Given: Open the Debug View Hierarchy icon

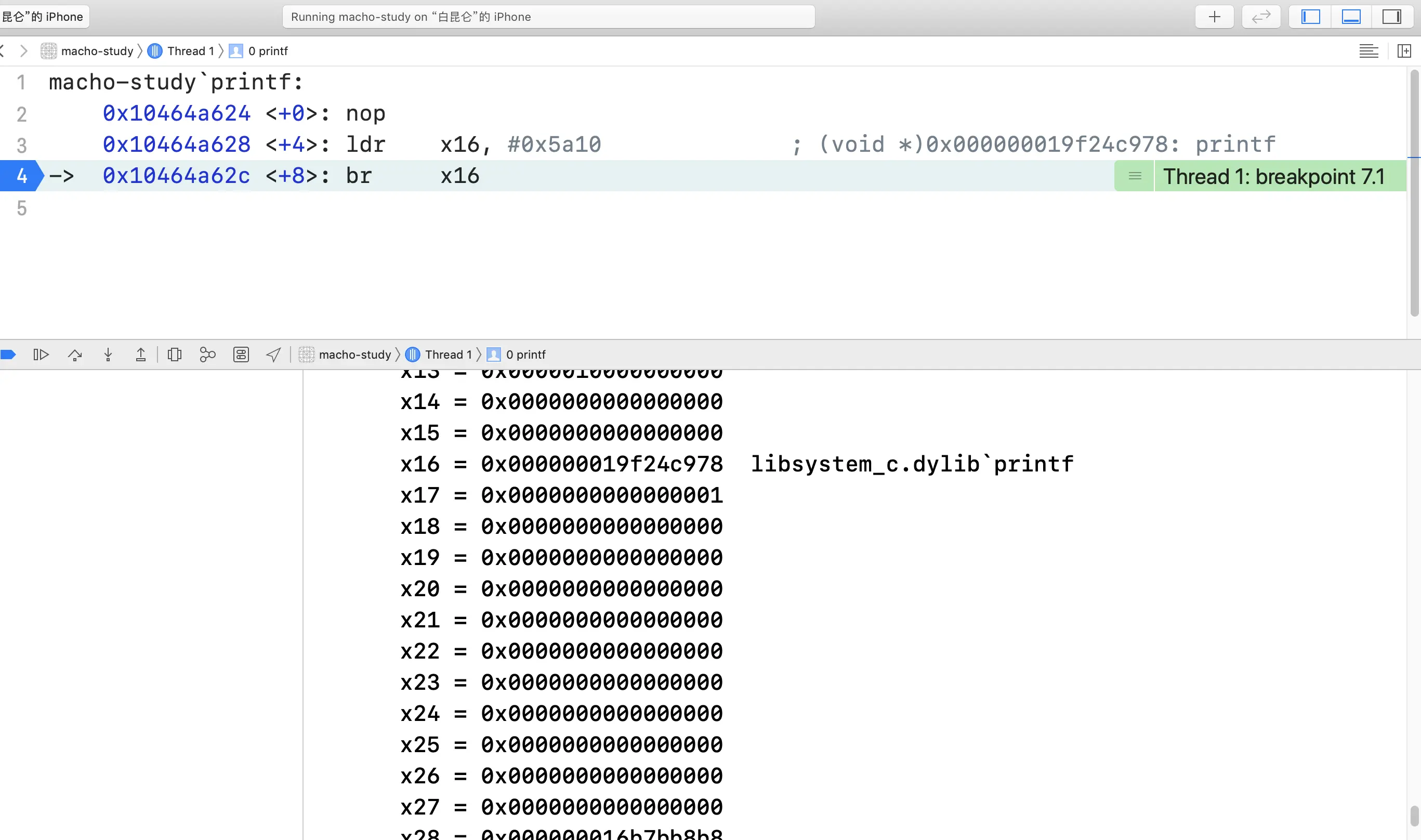Looking at the screenshot, I should 174,355.
